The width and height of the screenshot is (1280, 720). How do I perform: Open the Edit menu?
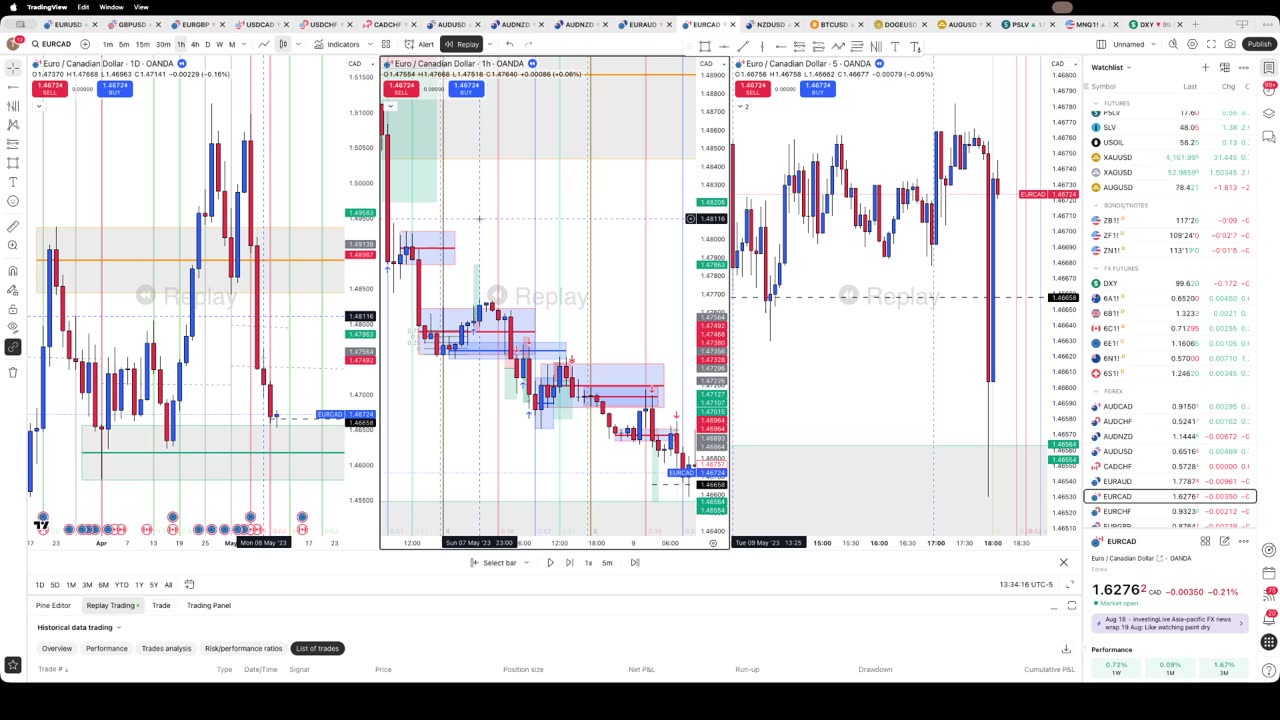pyautogui.click(x=83, y=7)
